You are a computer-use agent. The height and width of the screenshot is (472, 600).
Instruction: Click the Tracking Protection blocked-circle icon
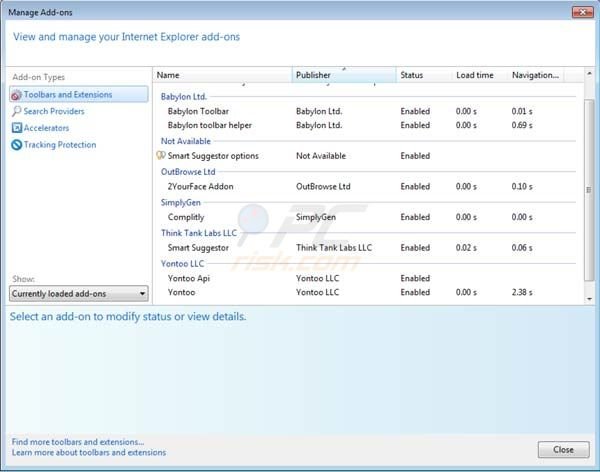coord(16,145)
